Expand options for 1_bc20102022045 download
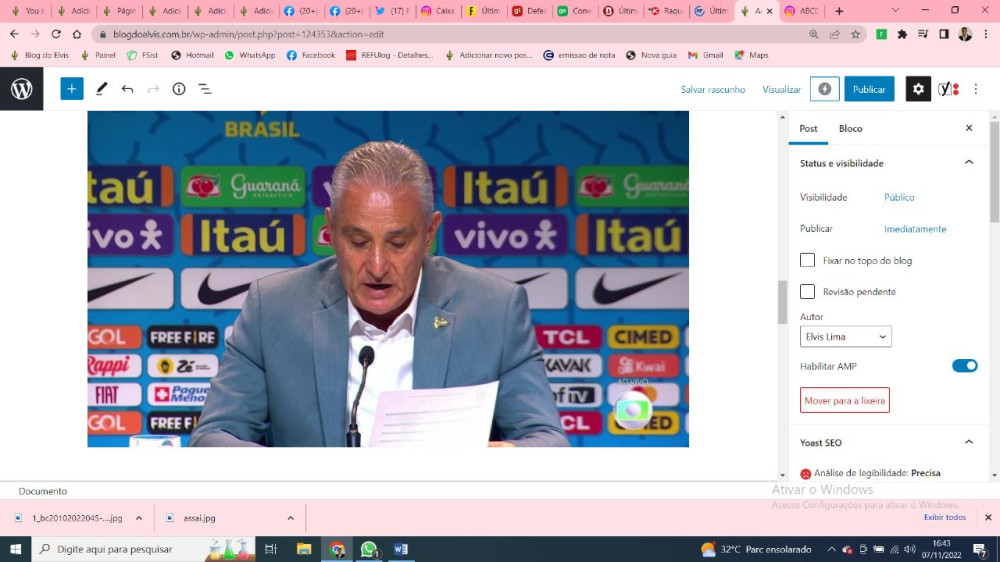1000x562 pixels. pyautogui.click(x=139, y=518)
